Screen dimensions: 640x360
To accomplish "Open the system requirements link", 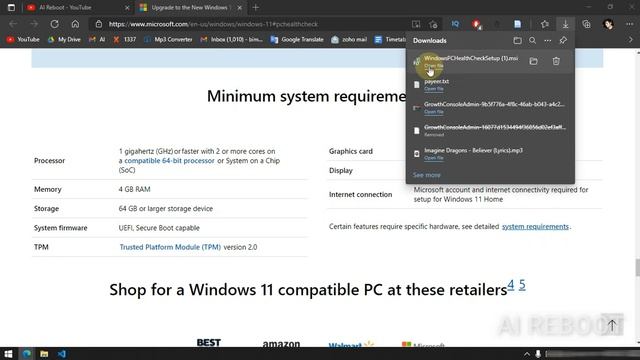I will [535, 227].
